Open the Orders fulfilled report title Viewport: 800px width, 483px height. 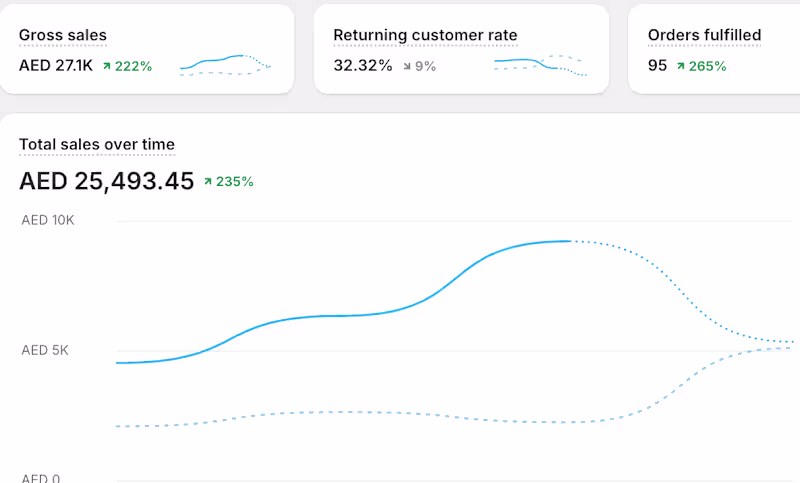pos(704,35)
